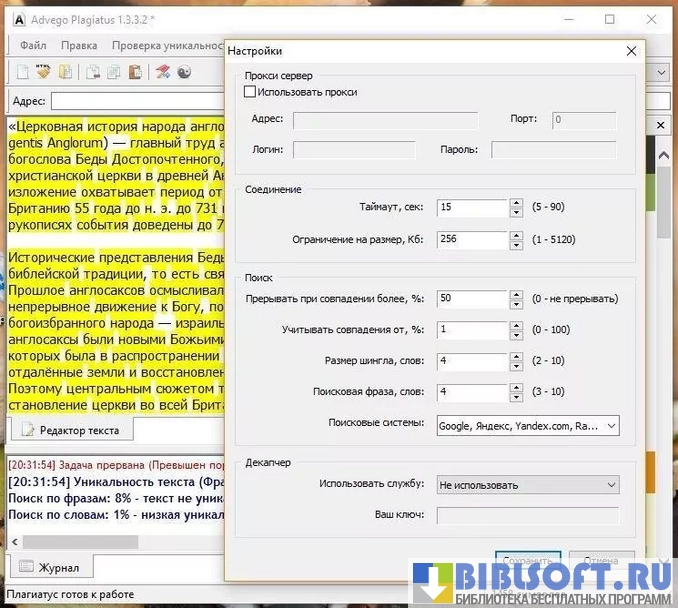
Task: Click the new document toolbar icon
Action: click(22, 72)
